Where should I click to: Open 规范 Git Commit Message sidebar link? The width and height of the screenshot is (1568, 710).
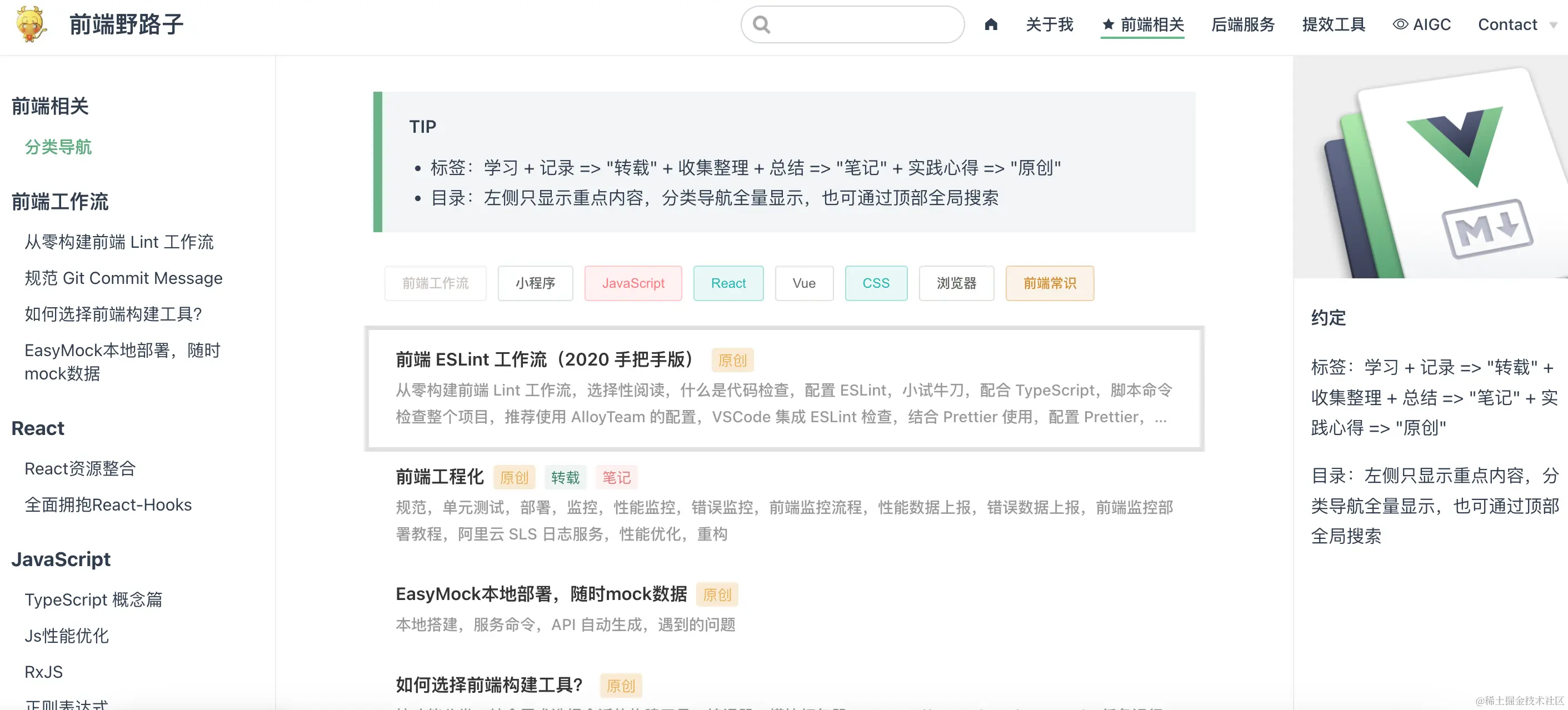pos(123,278)
